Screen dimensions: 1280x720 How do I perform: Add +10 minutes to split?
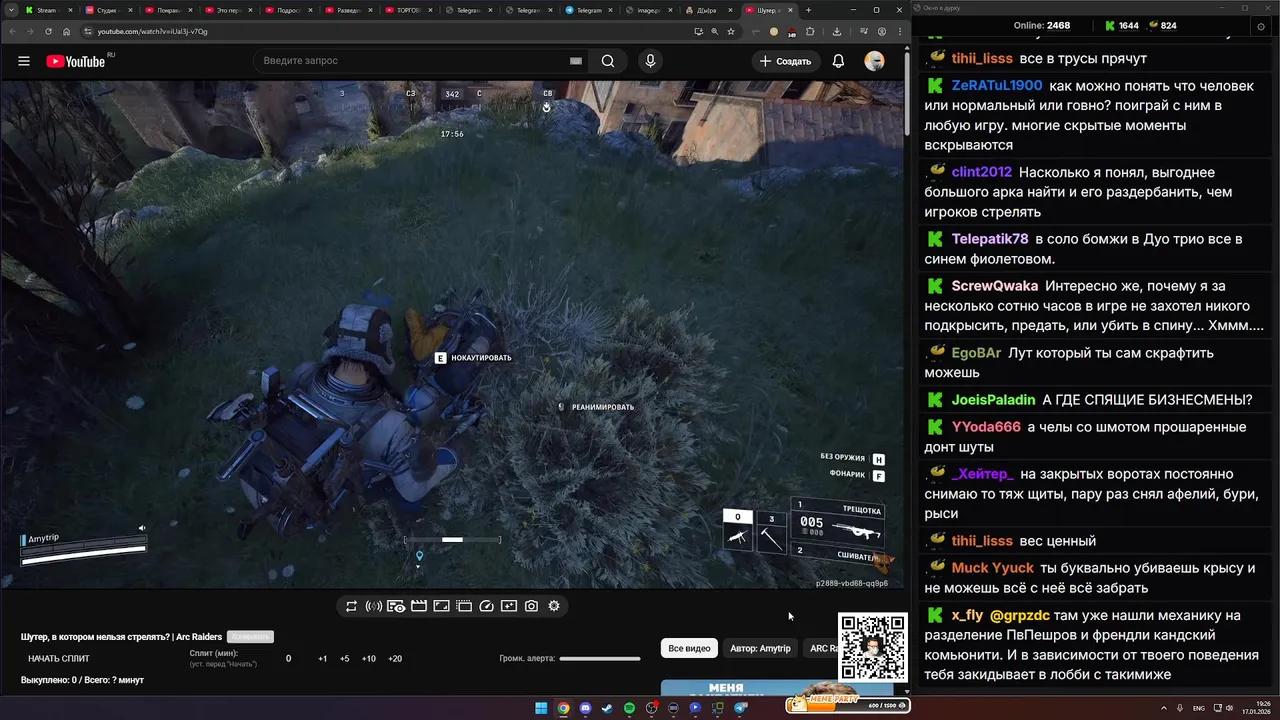pos(369,659)
